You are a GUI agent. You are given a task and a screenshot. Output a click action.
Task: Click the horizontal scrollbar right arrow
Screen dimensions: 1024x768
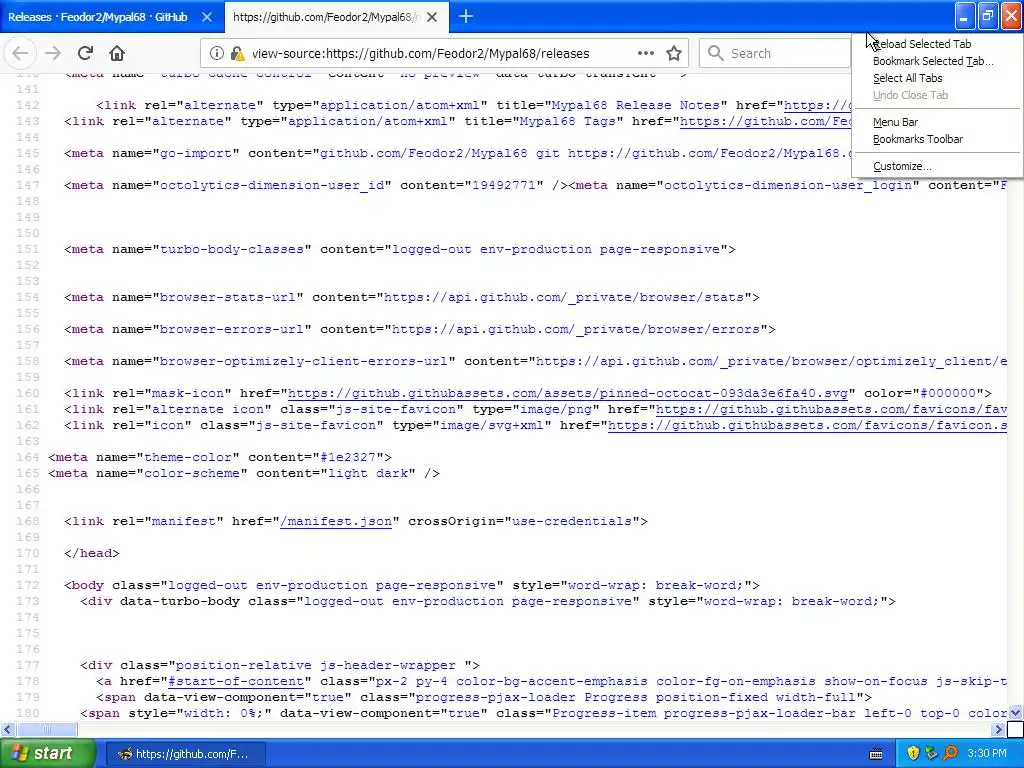tap(999, 729)
